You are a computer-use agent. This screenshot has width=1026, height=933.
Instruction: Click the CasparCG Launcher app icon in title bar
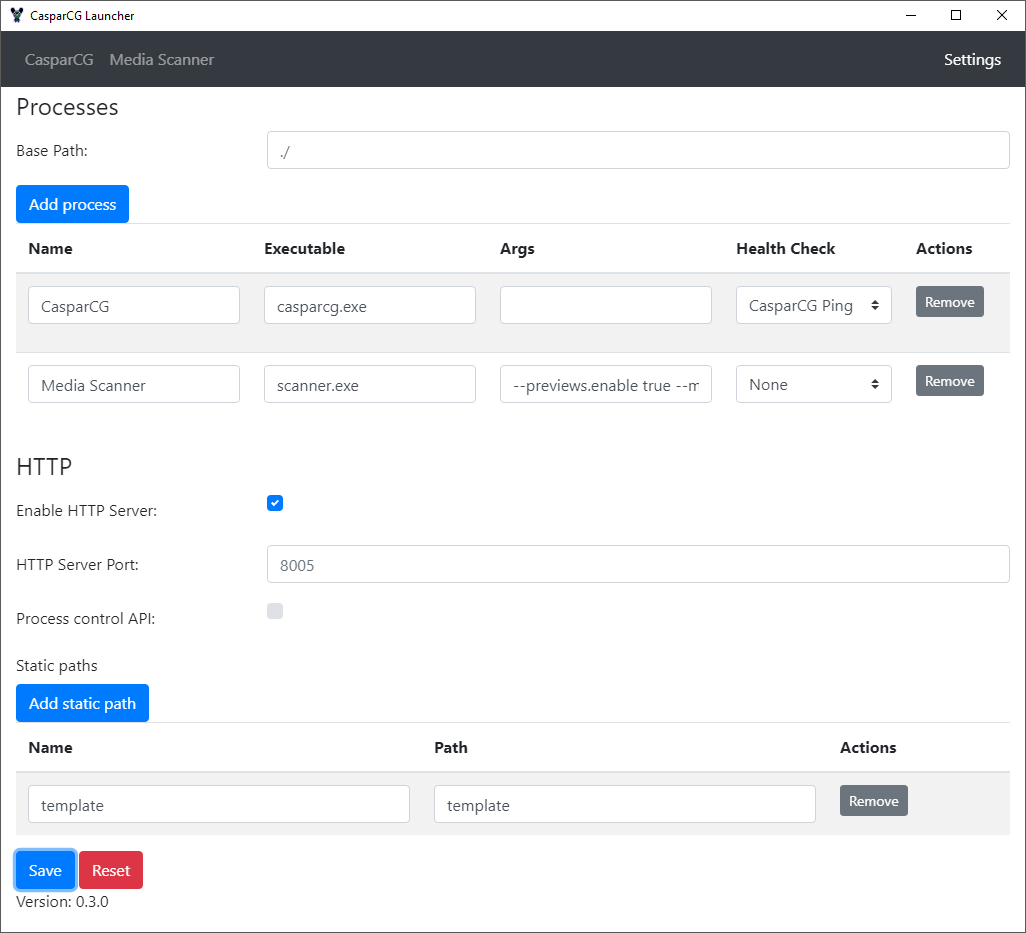(x=17, y=15)
